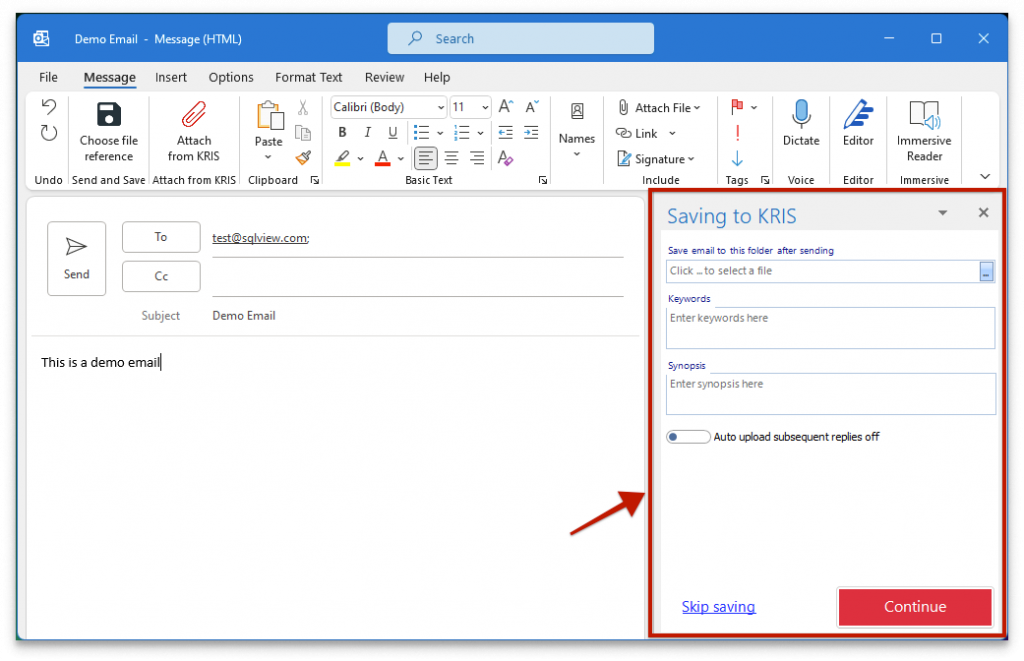This screenshot has width=1024, height=661.
Task: Click the Skip saving link
Action: pyautogui.click(x=718, y=607)
